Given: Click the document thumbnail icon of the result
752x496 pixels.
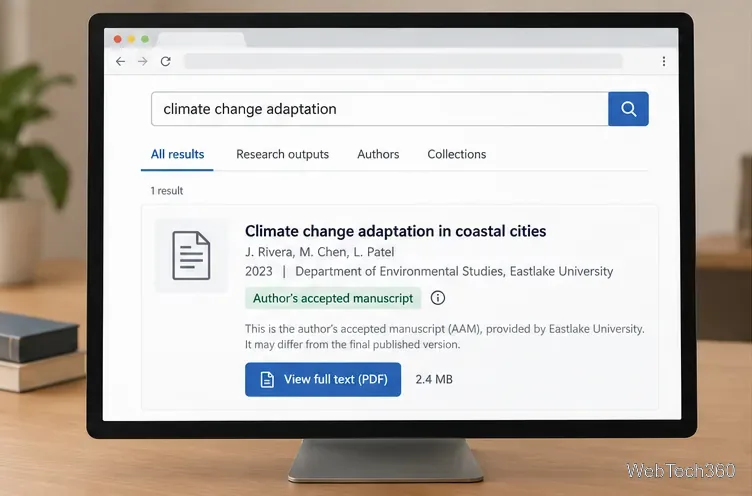Looking at the screenshot, I should point(191,255).
